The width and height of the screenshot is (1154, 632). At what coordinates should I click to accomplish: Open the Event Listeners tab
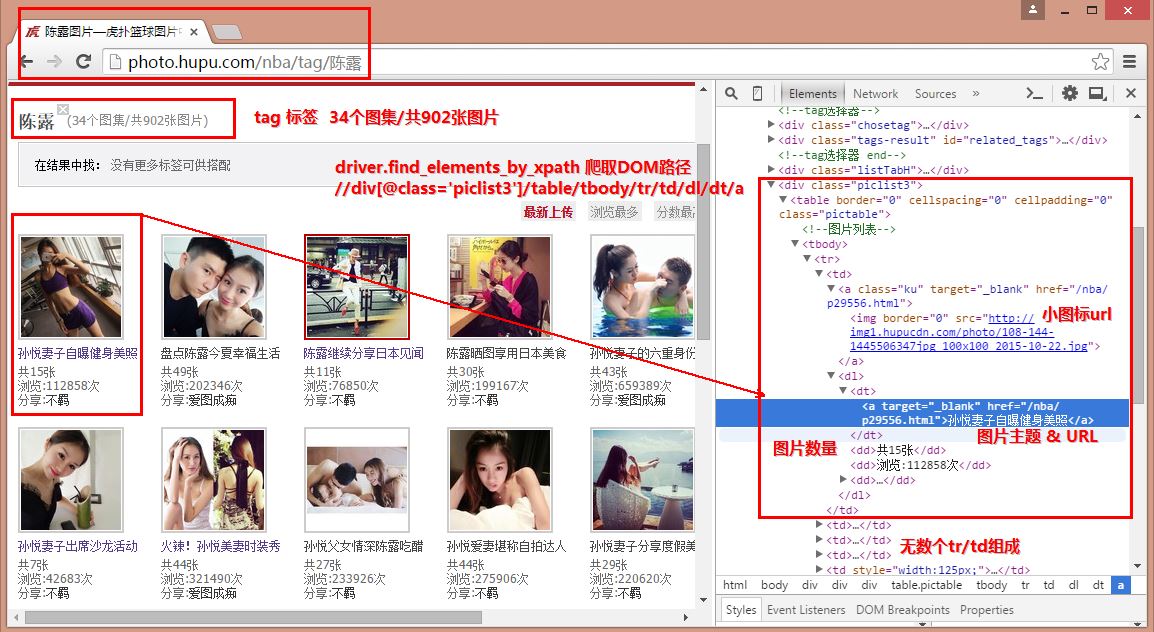(806, 610)
